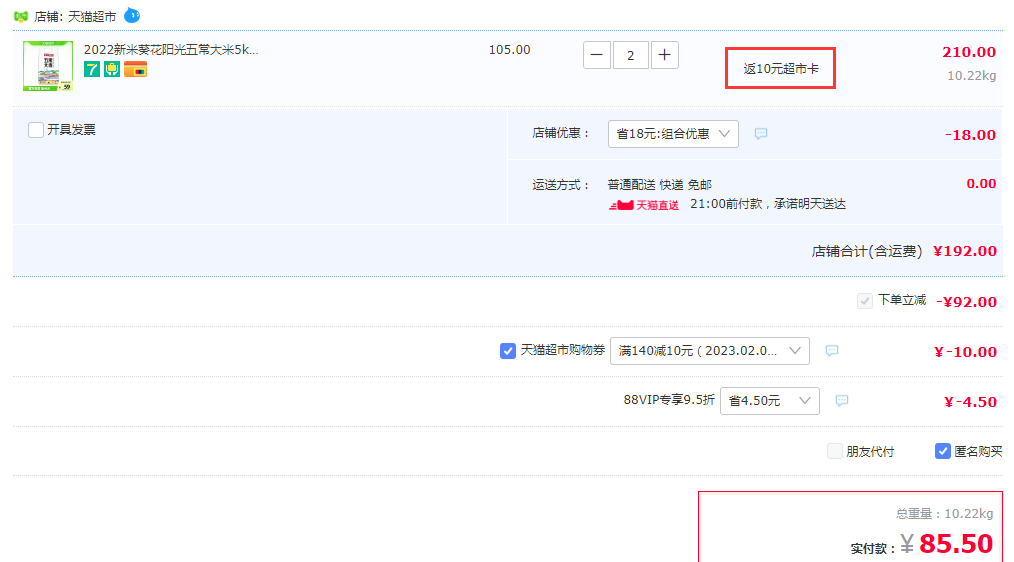
Task: Open the rice product thumbnail image
Action: 48,66
